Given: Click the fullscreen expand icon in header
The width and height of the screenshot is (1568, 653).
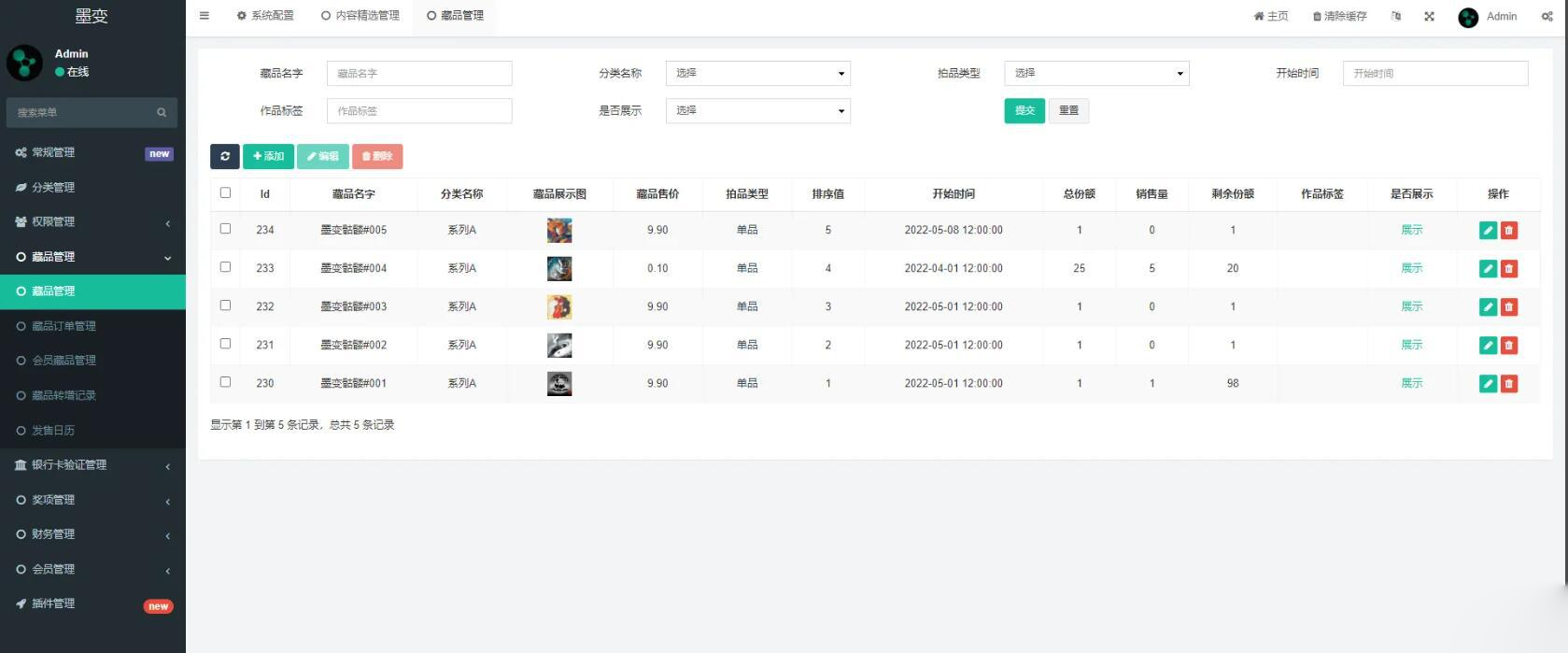Looking at the screenshot, I should pos(1429,16).
